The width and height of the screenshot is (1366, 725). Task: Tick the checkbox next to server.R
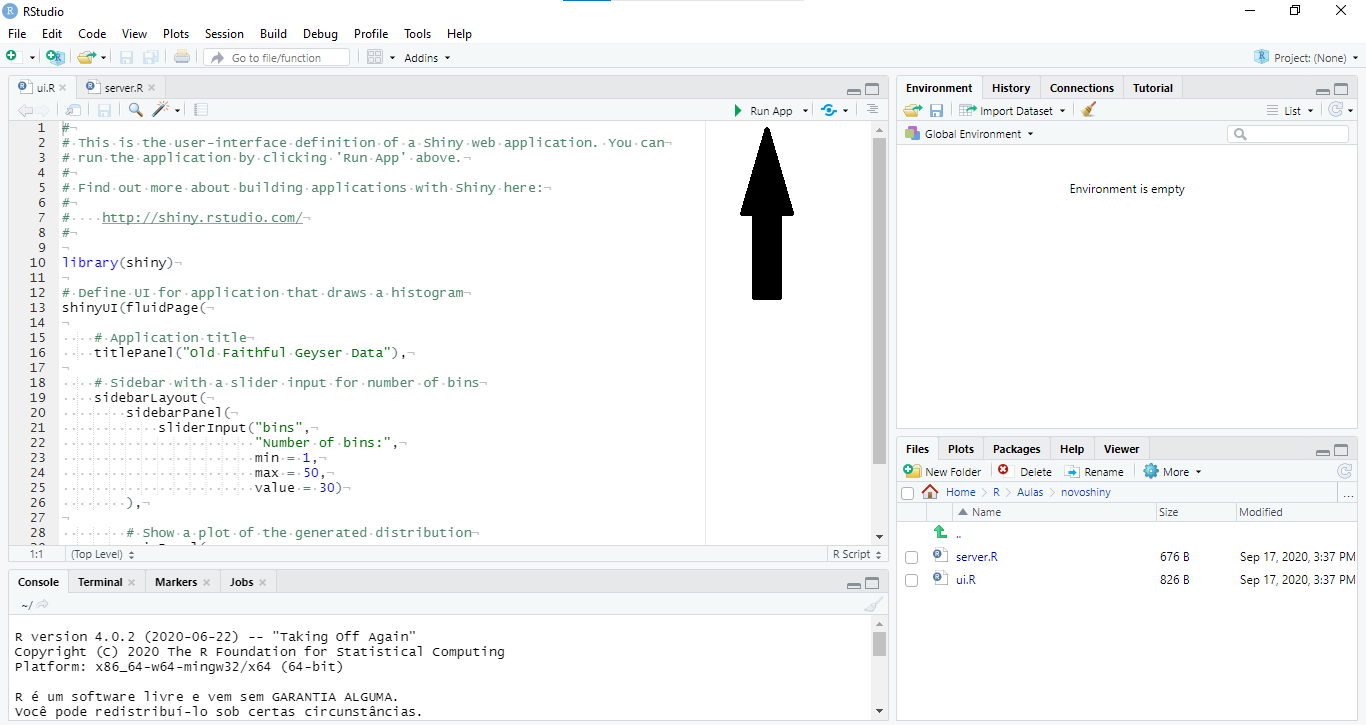(x=911, y=557)
